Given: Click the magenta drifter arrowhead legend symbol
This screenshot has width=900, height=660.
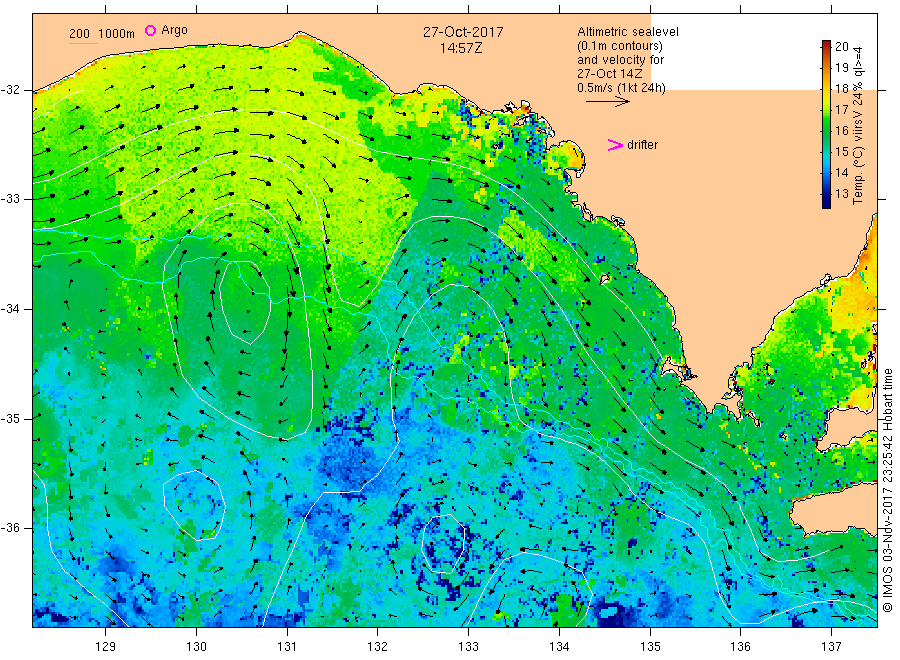Looking at the screenshot, I should coord(615,145).
